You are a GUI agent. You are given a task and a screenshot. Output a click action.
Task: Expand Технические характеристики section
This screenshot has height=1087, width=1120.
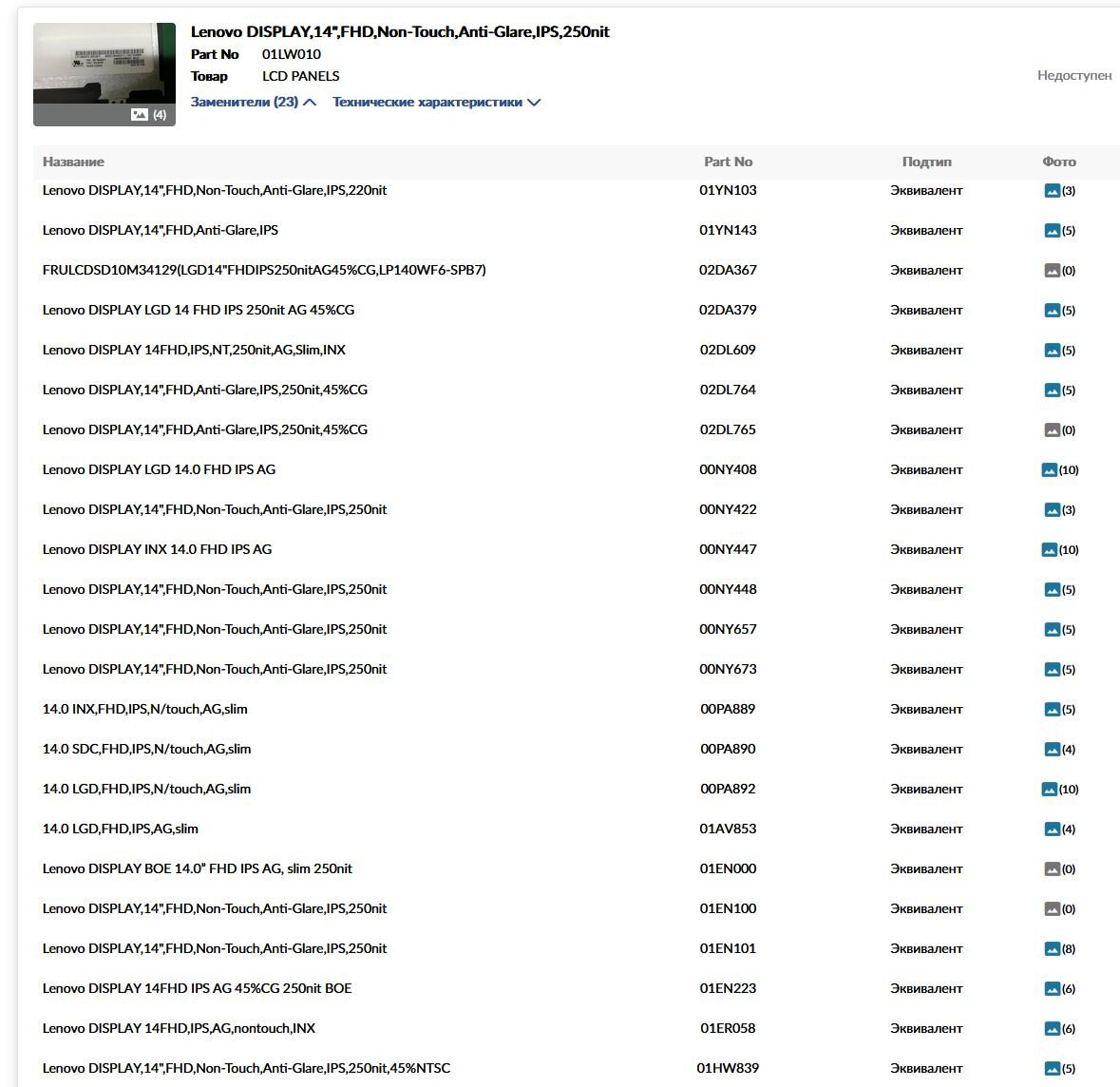tap(436, 103)
